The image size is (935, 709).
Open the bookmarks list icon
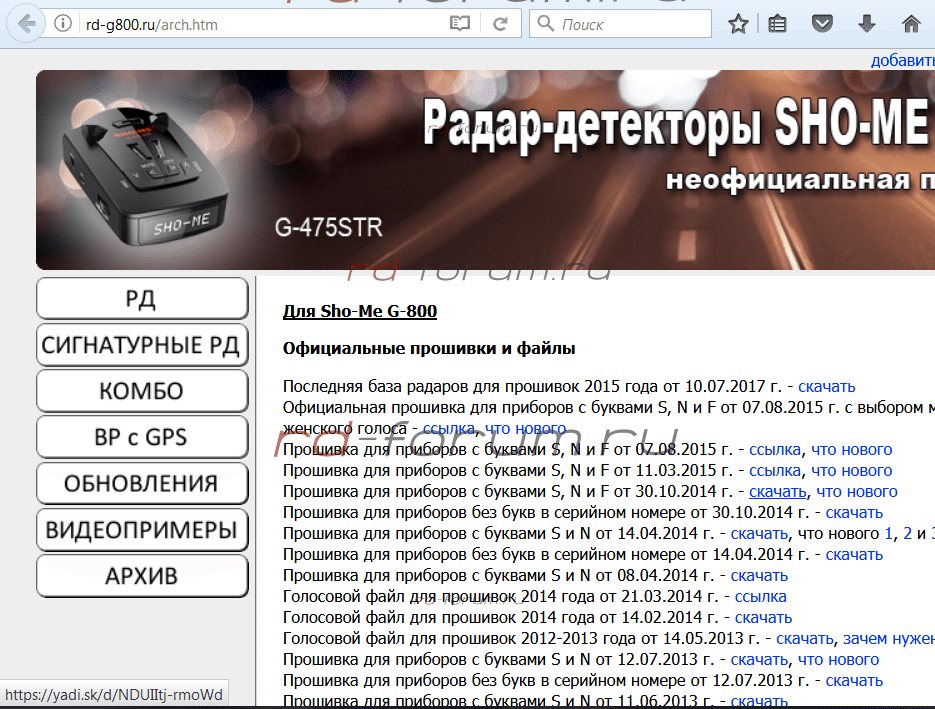pos(777,24)
